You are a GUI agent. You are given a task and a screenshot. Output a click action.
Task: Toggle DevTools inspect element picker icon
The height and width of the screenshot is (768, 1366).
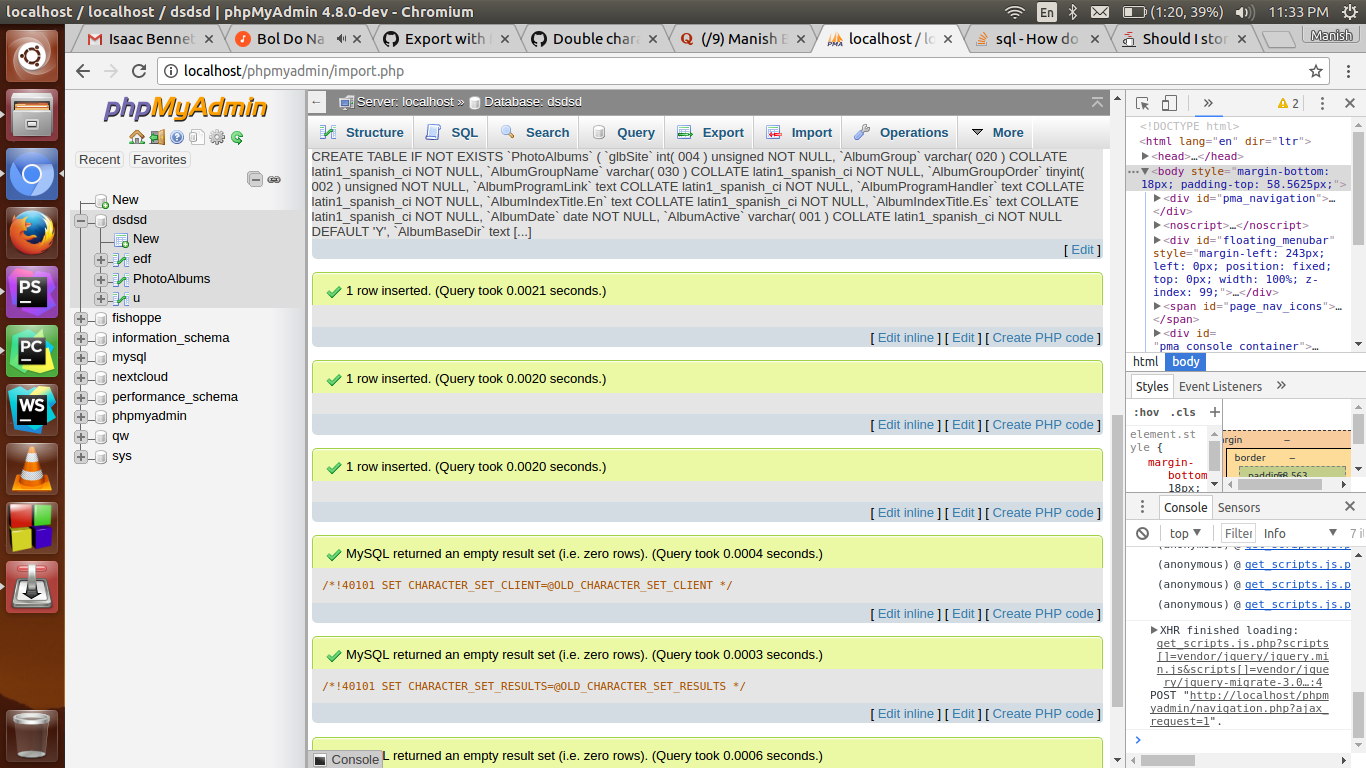point(1143,103)
